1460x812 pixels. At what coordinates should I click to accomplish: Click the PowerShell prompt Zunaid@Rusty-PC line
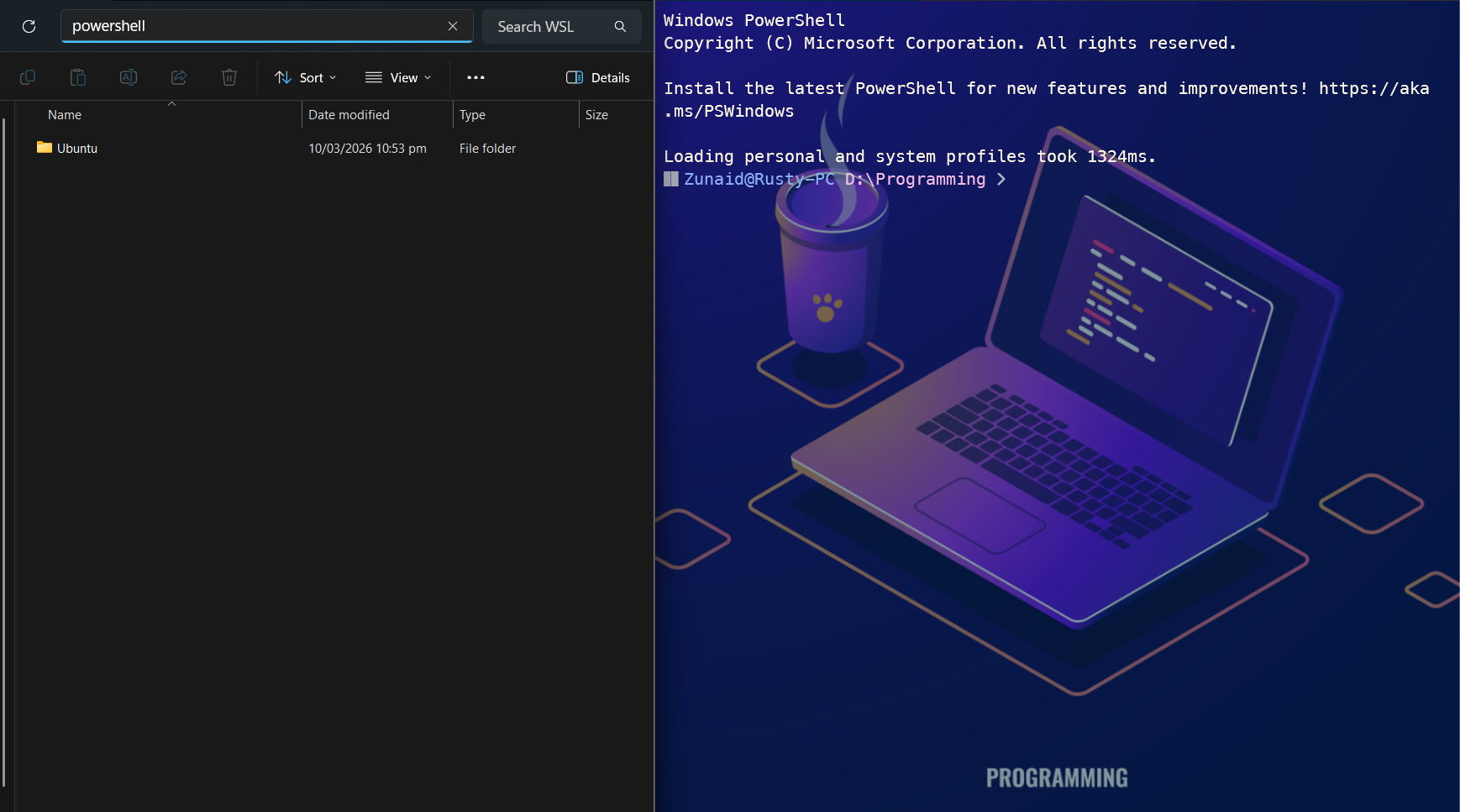pyautogui.click(x=835, y=179)
